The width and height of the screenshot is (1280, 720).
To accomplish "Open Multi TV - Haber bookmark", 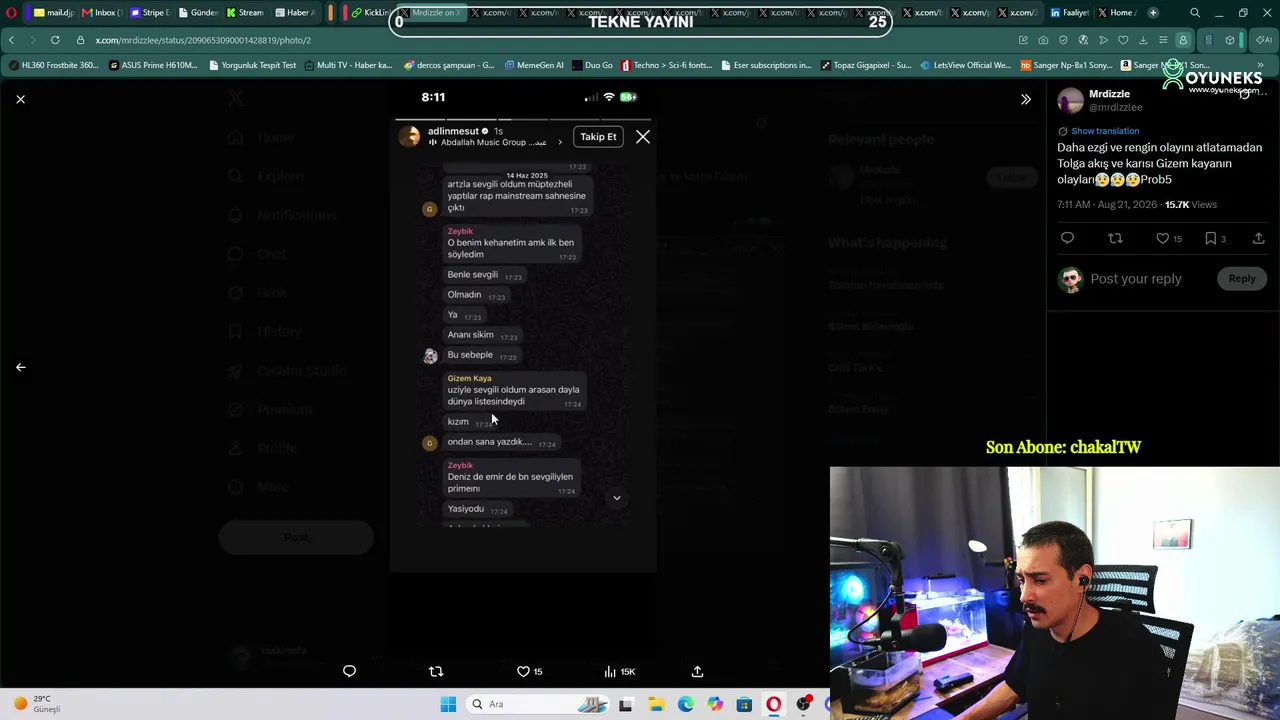I will point(349,65).
